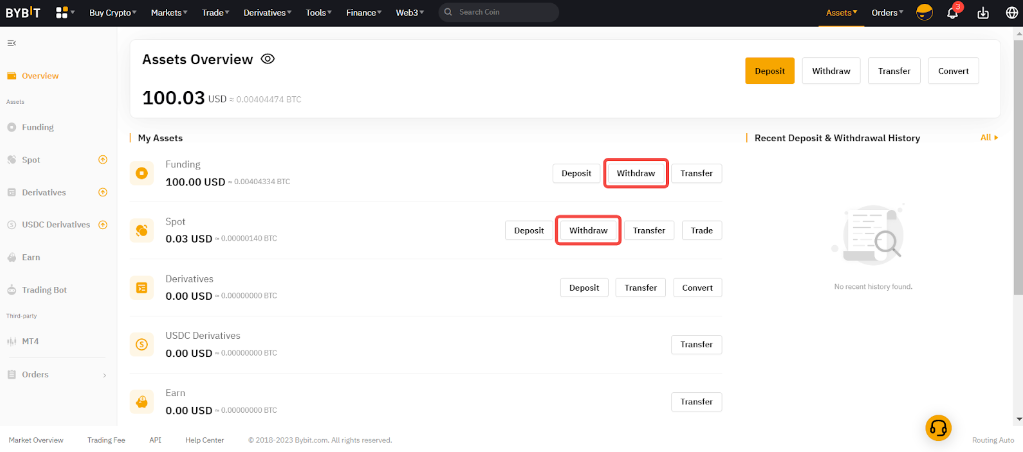
Task: Click Deposit in the Spot row
Action: pos(529,230)
